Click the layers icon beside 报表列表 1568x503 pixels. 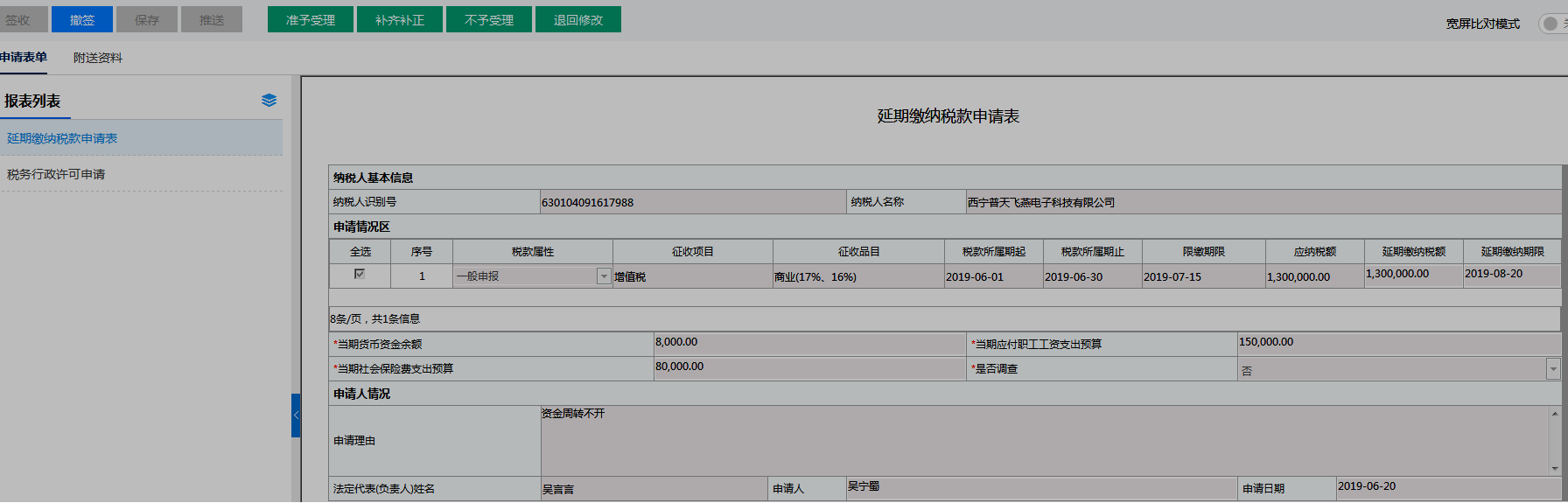(269, 101)
